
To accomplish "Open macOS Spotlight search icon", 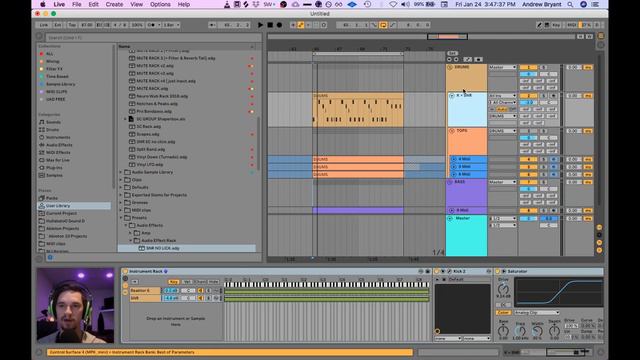I will click(570, 4).
